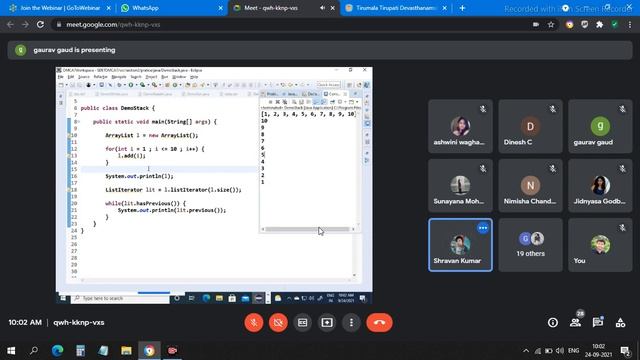This screenshot has width=640, height=360.
Task: Select the ashwini wagha tile
Action: tap(460, 127)
